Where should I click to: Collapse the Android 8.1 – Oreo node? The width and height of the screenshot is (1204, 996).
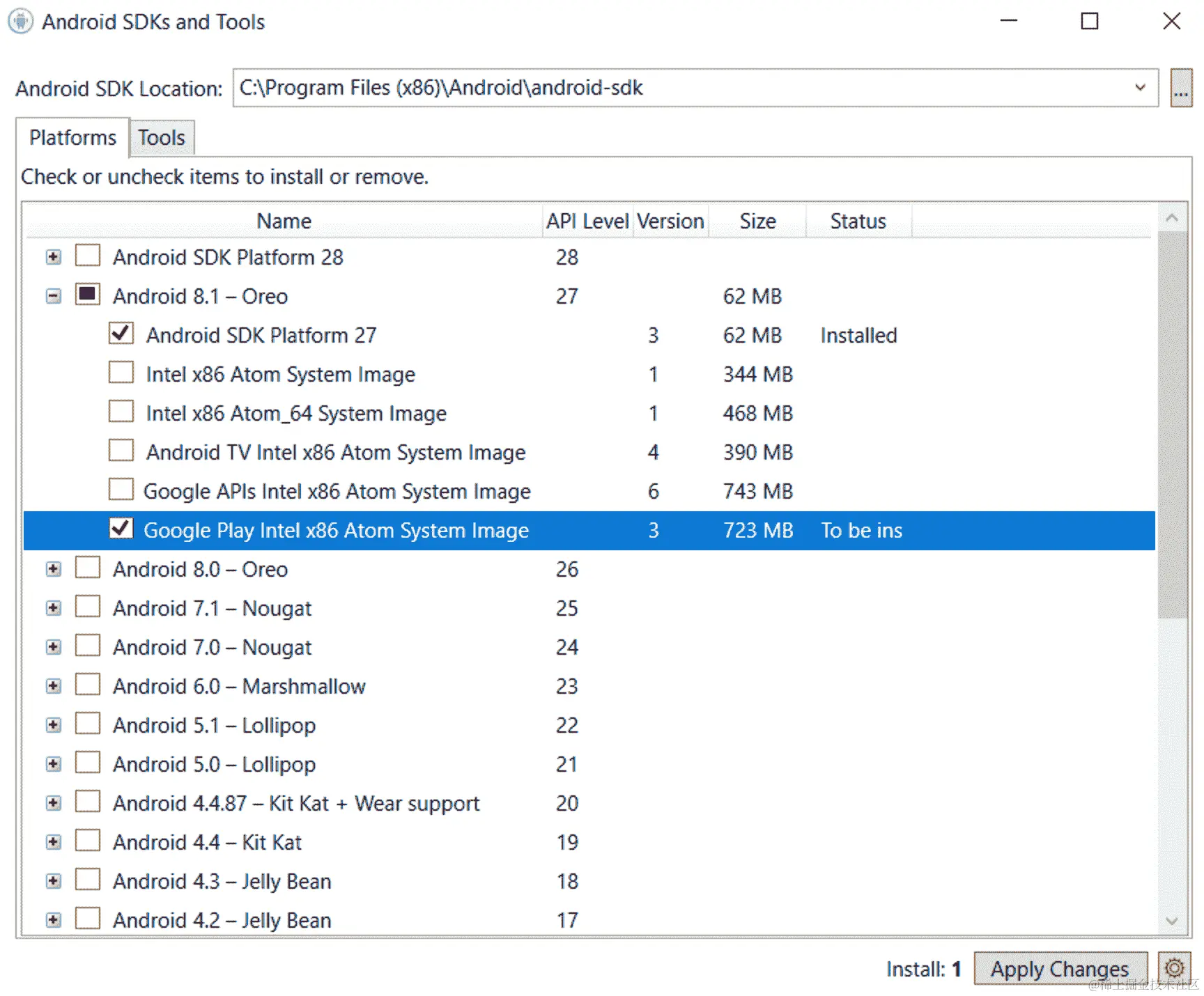[53, 296]
